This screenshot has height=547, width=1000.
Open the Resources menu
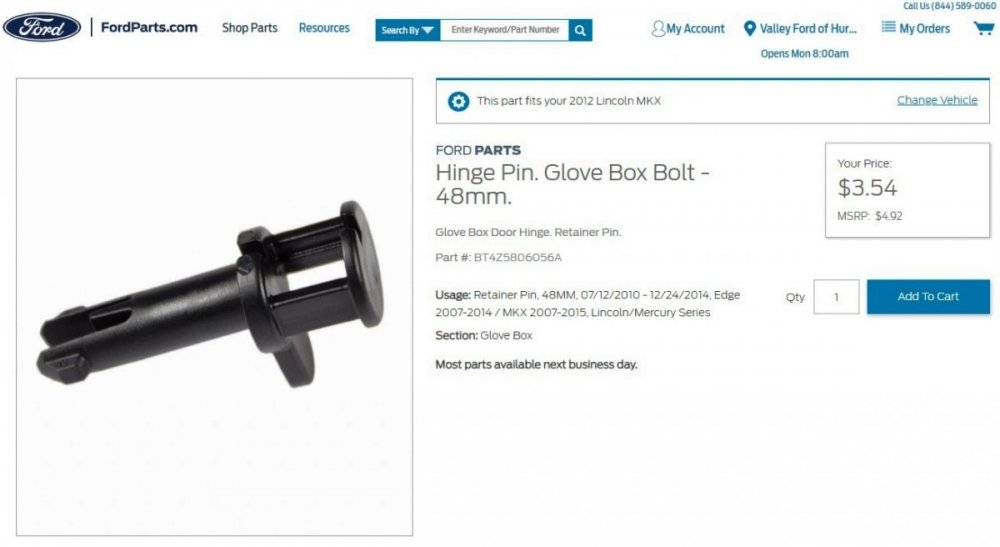tap(324, 28)
